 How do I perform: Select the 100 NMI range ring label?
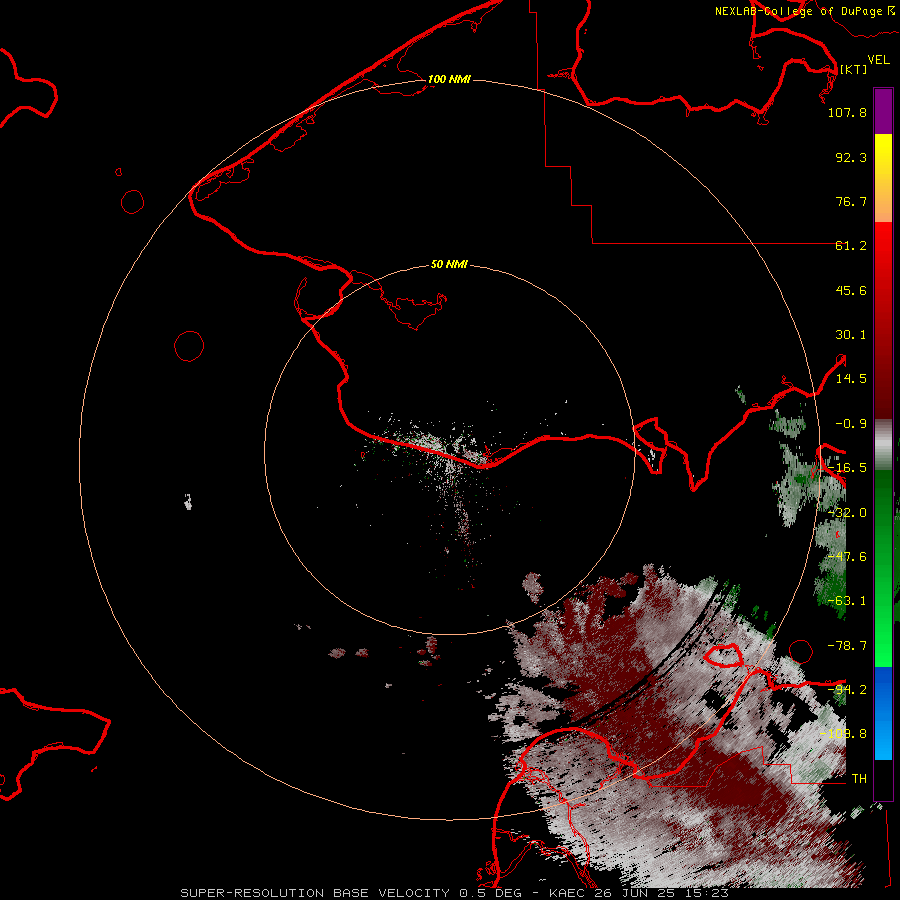coord(449,79)
